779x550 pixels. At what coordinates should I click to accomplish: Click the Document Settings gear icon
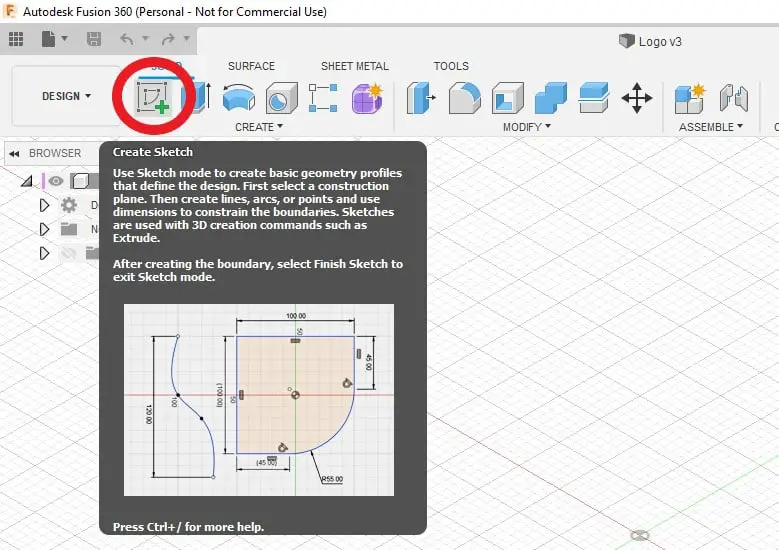[69, 205]
